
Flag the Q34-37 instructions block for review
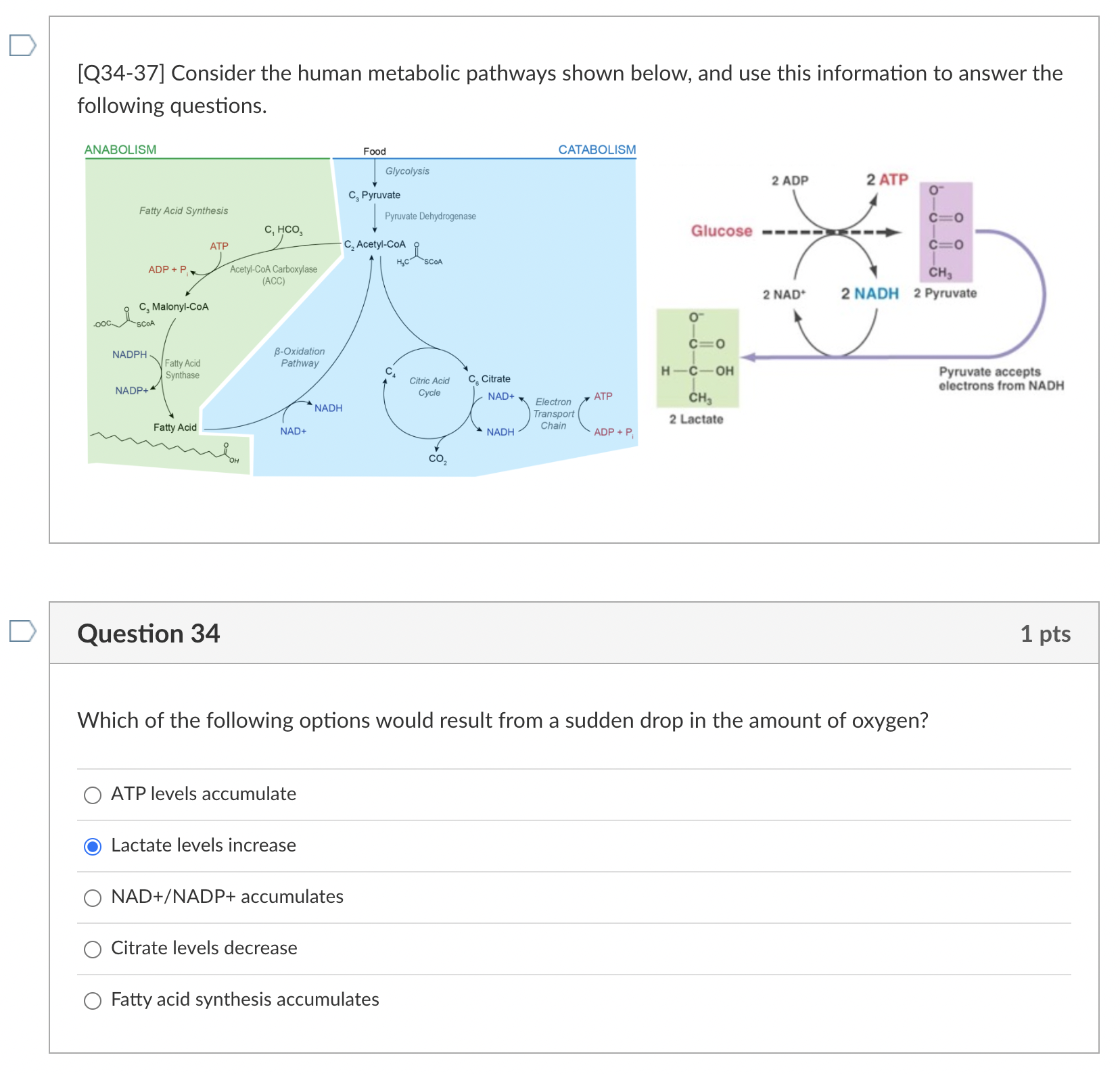click(22, 45)
